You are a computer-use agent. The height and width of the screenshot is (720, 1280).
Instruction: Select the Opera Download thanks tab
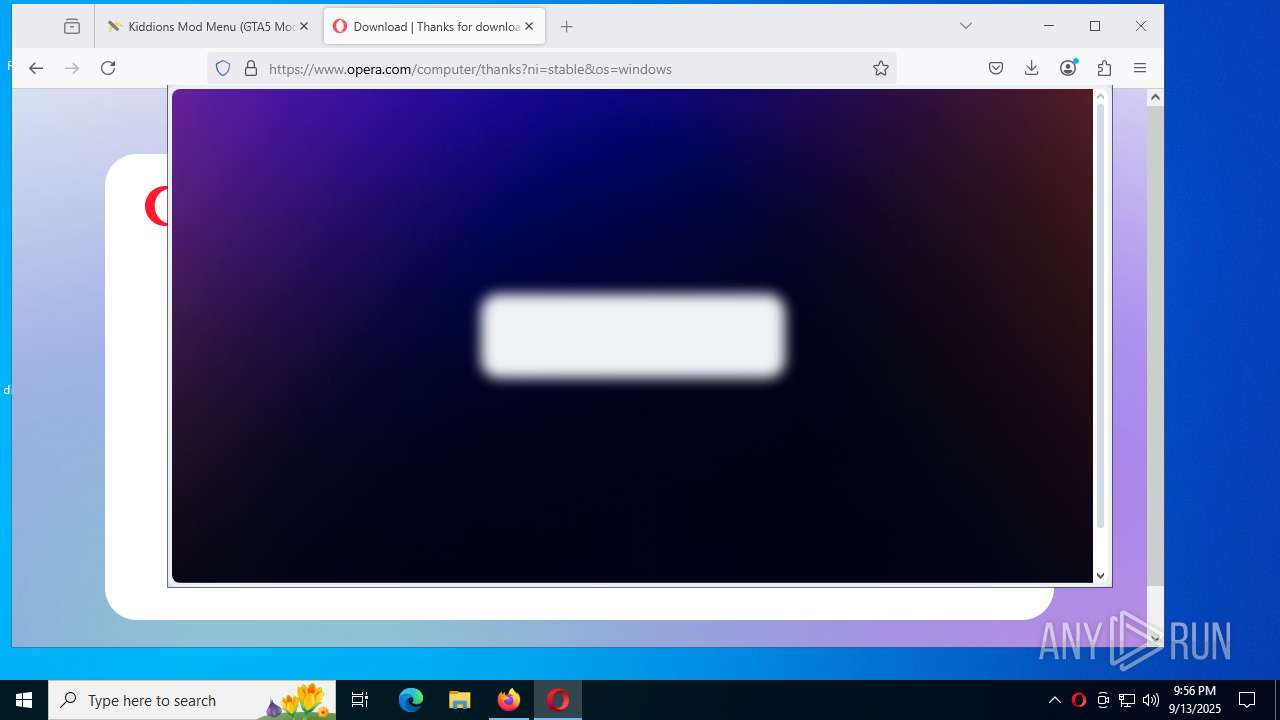tap(434, 27)
